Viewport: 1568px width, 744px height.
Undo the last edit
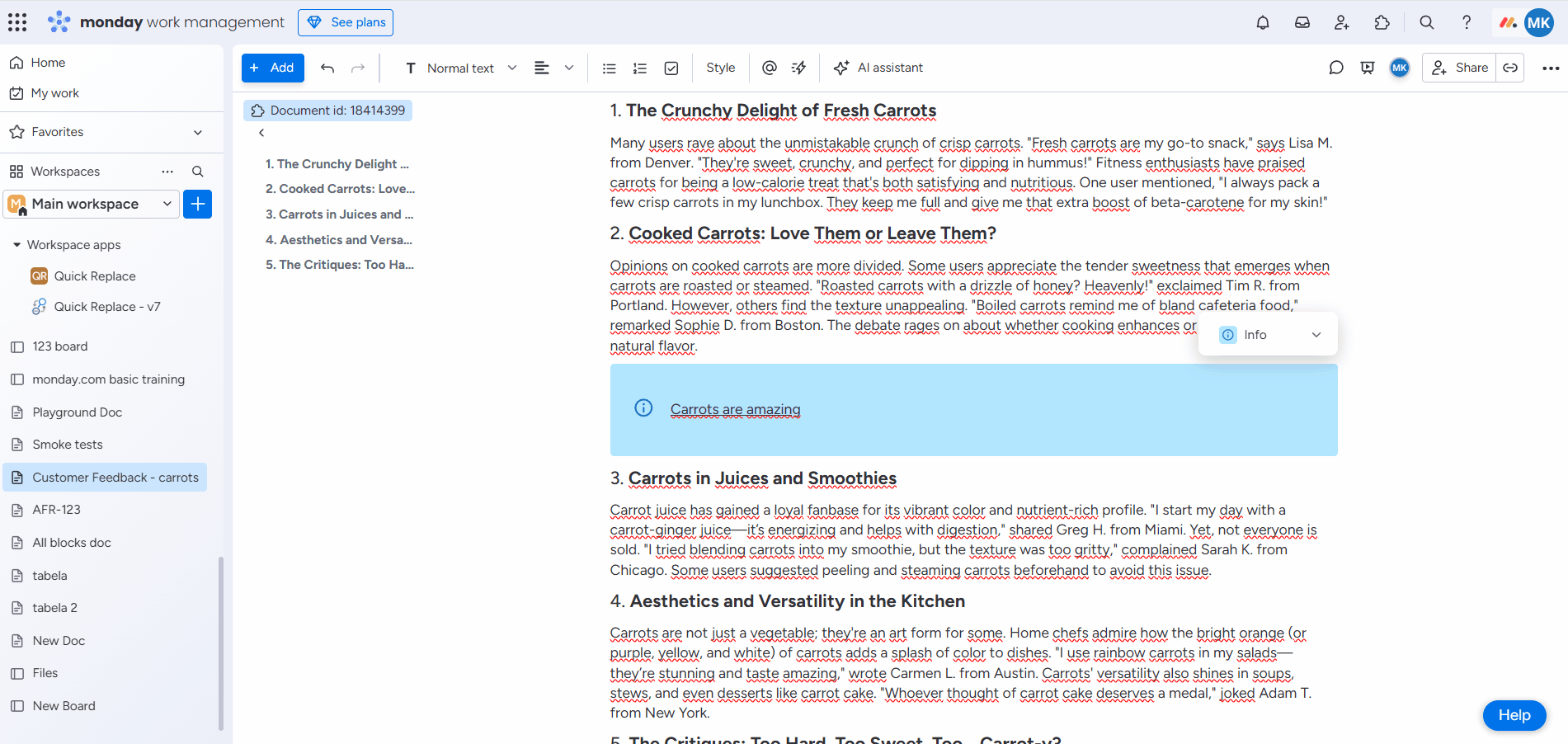point(327,68)
